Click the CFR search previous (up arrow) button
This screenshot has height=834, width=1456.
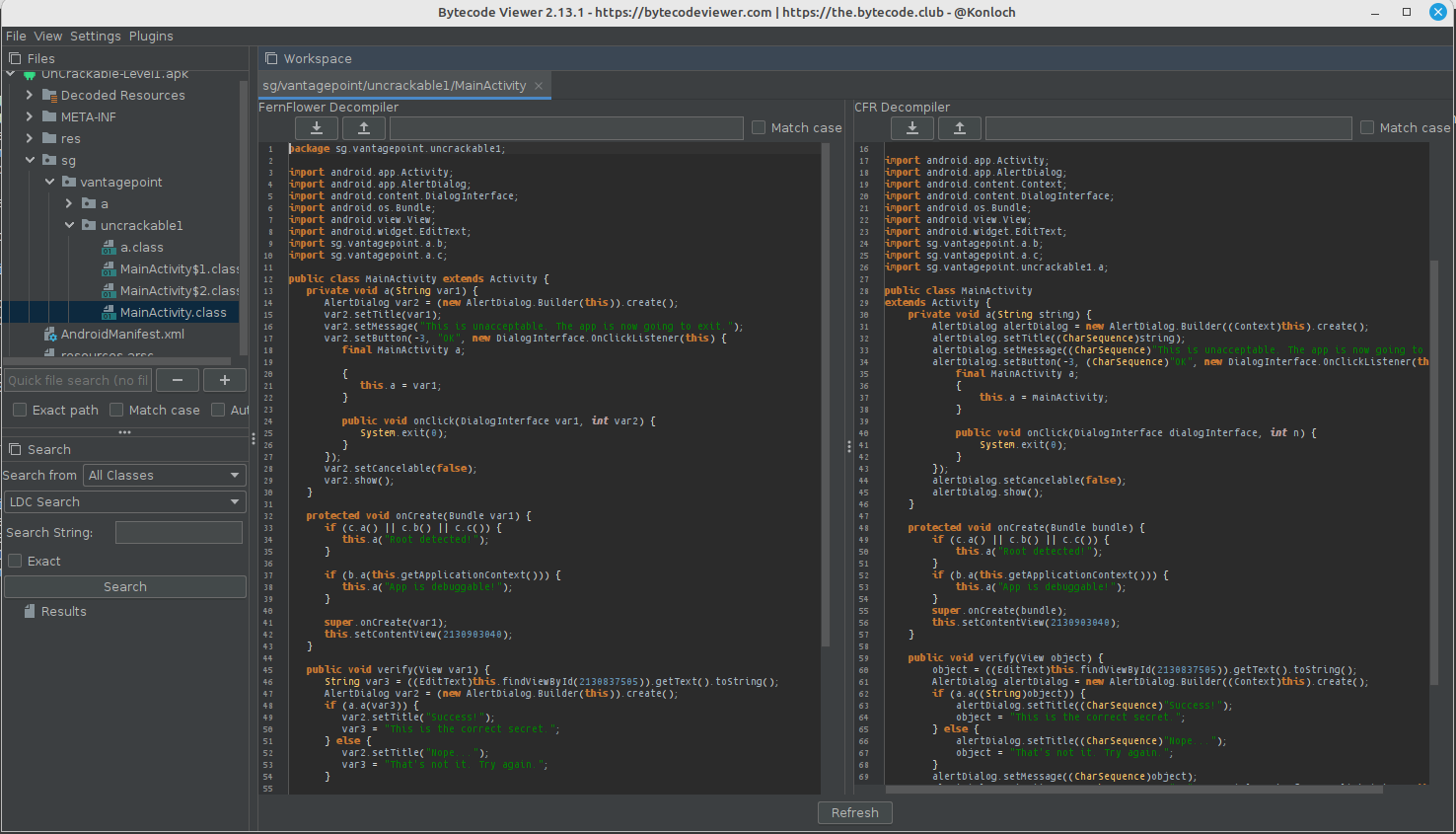(960, 128)
